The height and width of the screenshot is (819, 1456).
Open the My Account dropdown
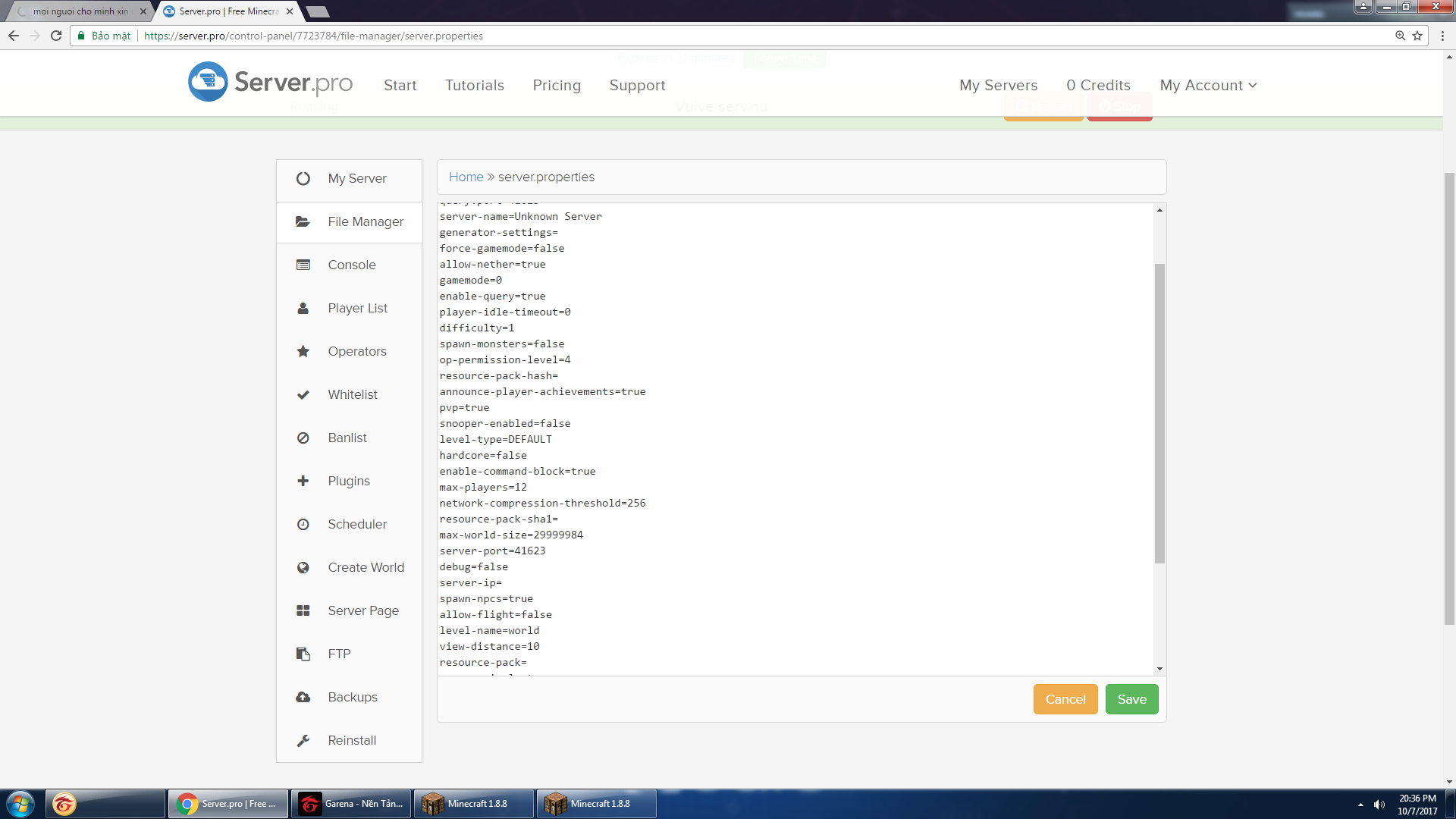click(1208, 85)
